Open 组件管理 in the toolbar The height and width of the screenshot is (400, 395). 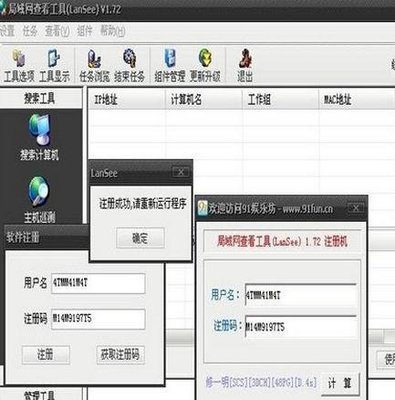click(170, 66)
